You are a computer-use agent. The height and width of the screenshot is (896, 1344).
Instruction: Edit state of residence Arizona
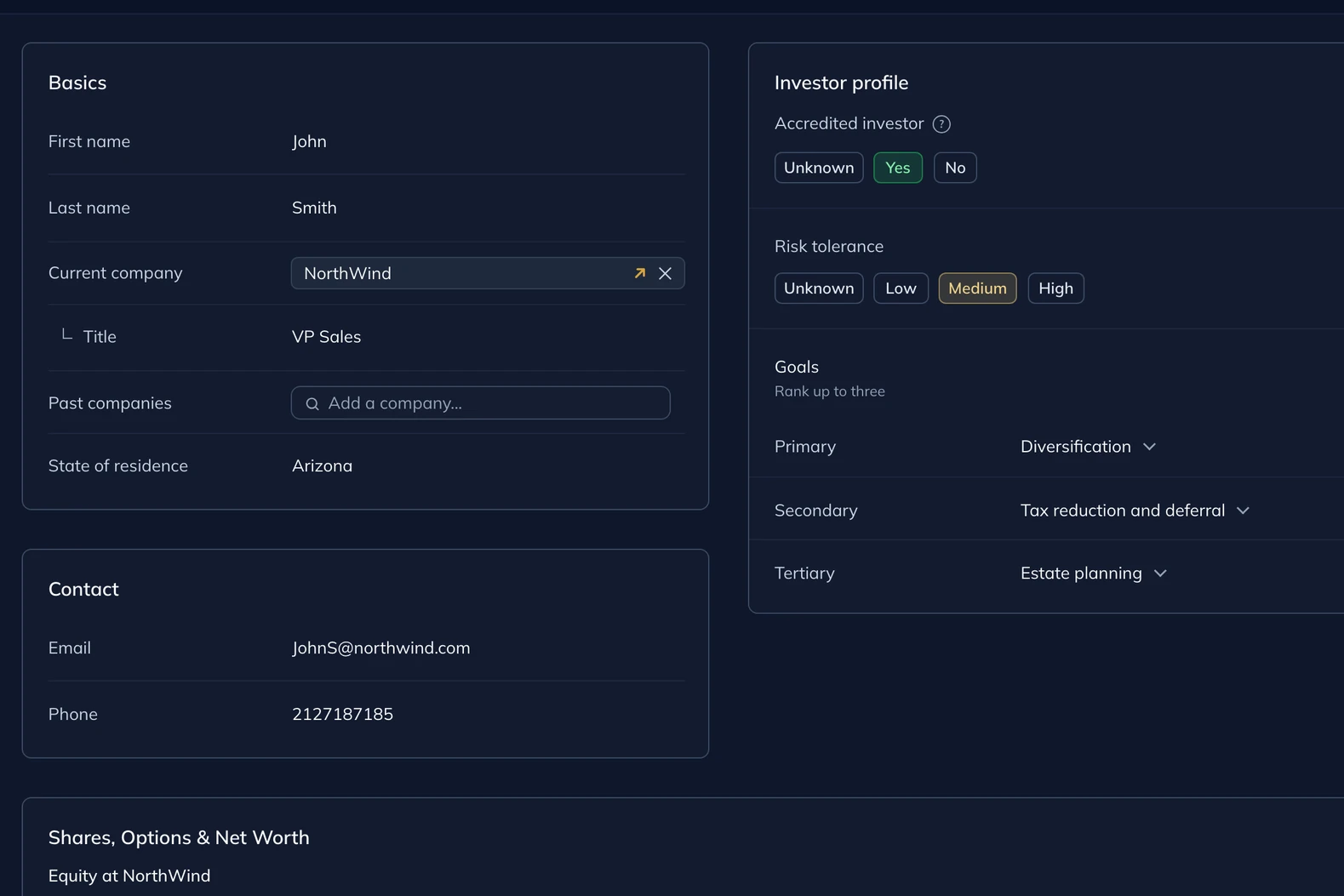click(322, 466)
